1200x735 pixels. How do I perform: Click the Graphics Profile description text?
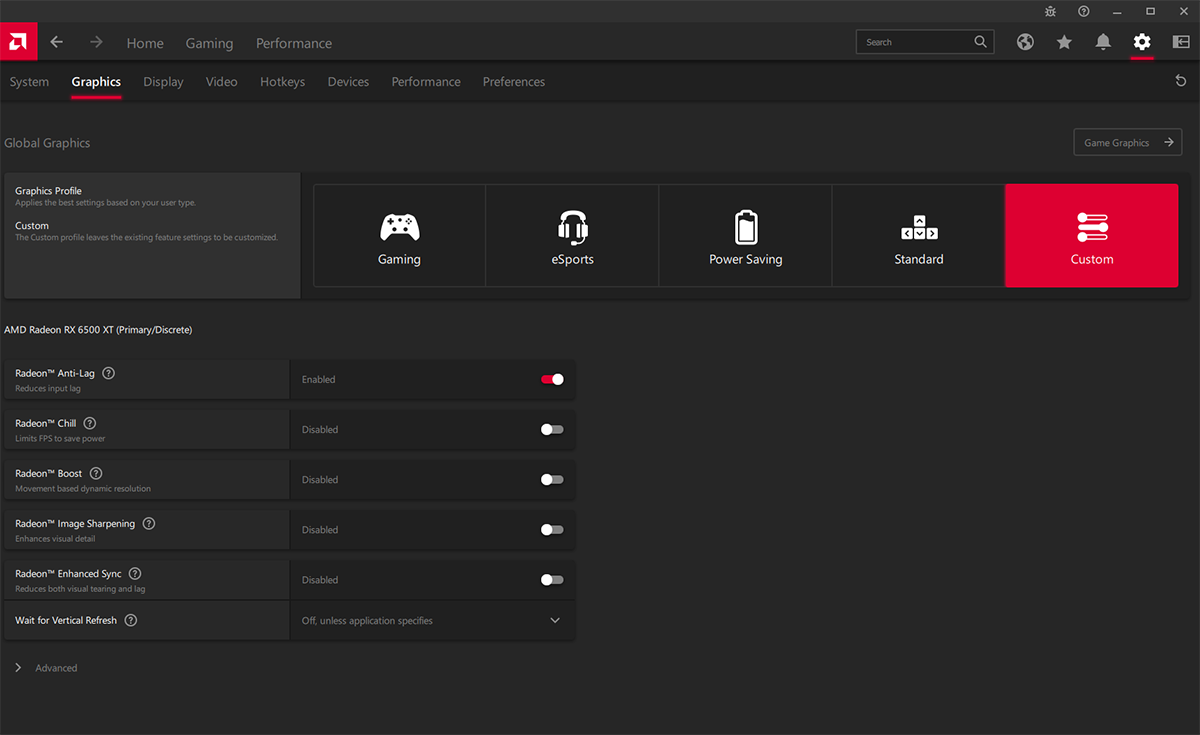coord(106,203)
